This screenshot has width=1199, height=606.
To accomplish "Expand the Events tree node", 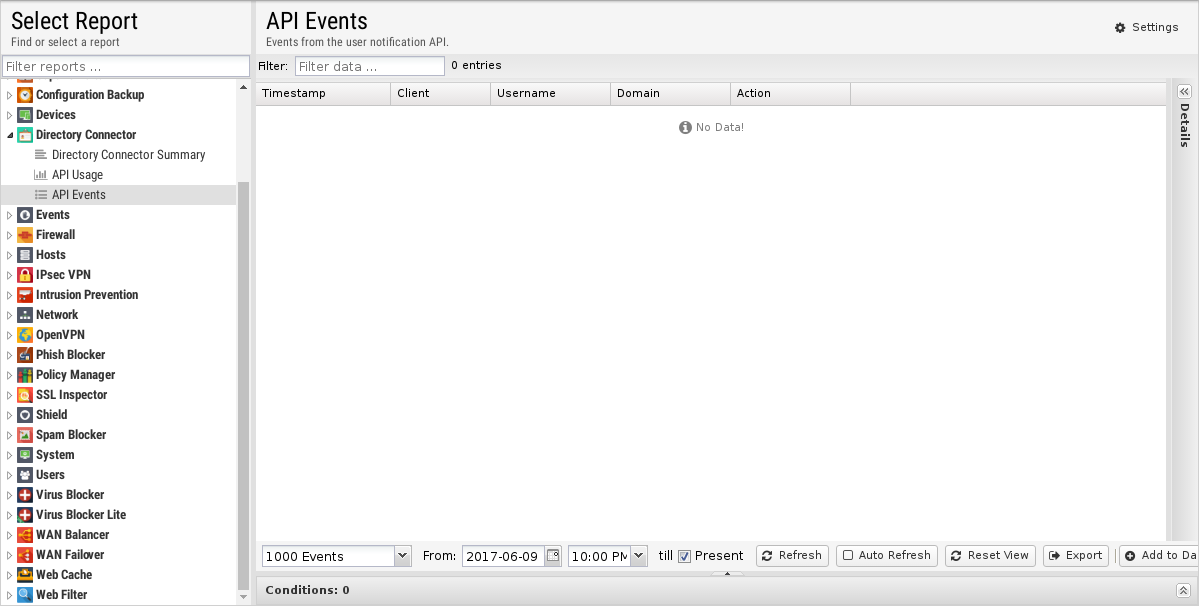I will click(x=10, y=215).
